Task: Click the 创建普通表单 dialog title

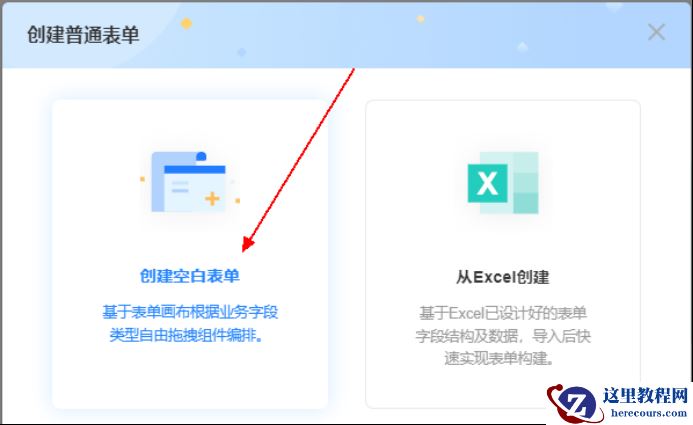Action: 83,35
